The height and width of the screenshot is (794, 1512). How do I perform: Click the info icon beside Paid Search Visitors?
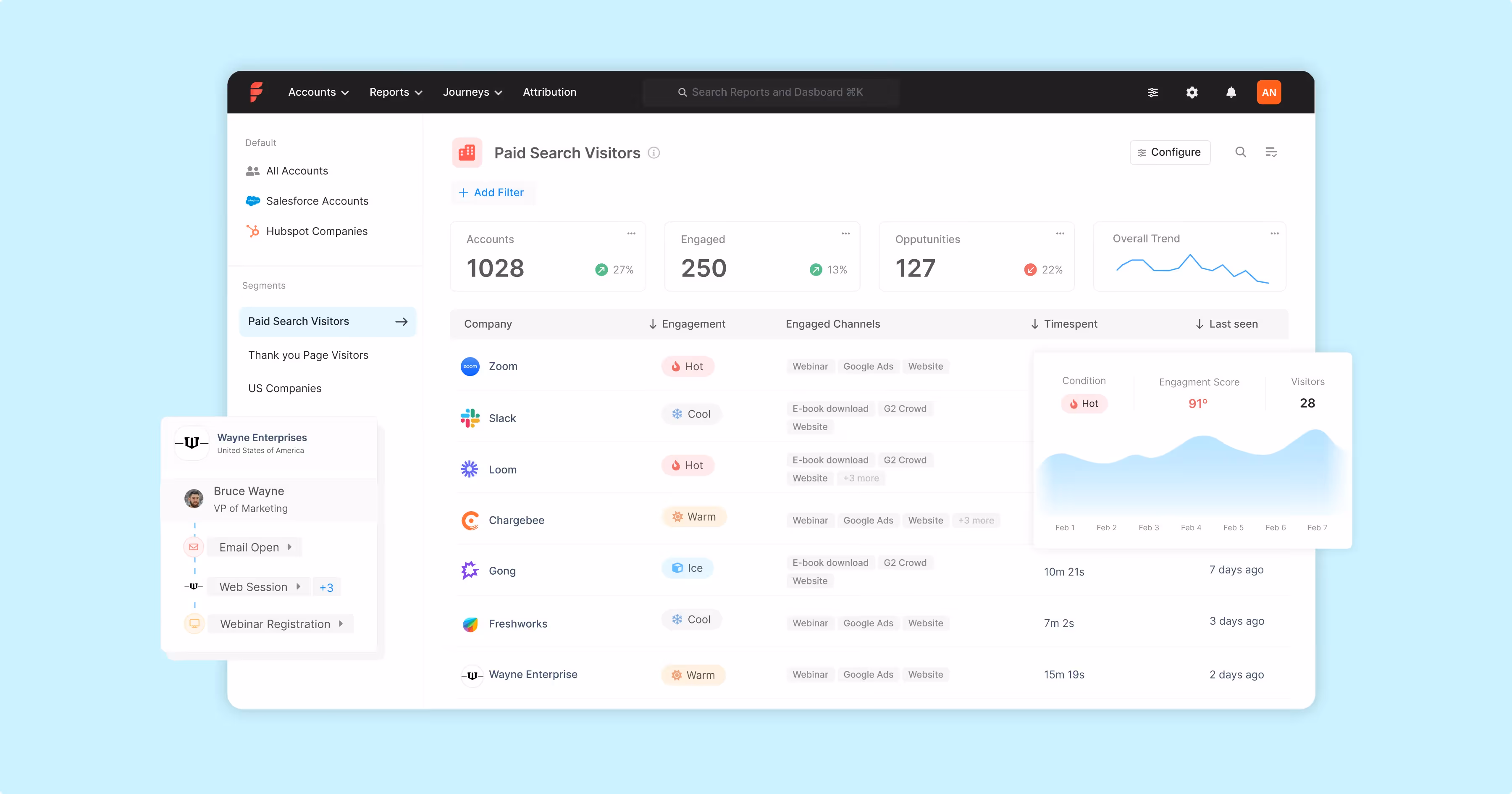(x=653, y=152)
